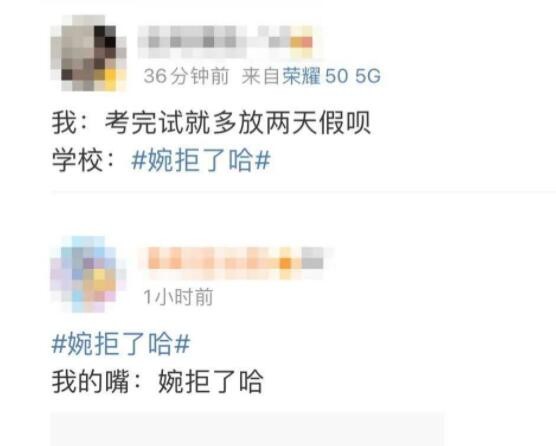Open the 荣耀 50 5G device link
556x446 pixels.
tap(332, 76)
